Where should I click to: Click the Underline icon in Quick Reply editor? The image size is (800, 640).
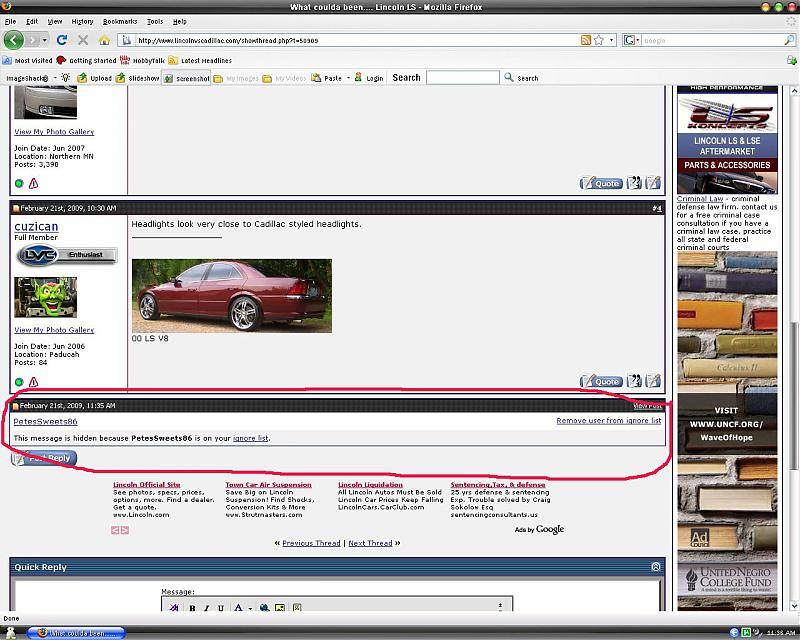(x=220, y=608)
